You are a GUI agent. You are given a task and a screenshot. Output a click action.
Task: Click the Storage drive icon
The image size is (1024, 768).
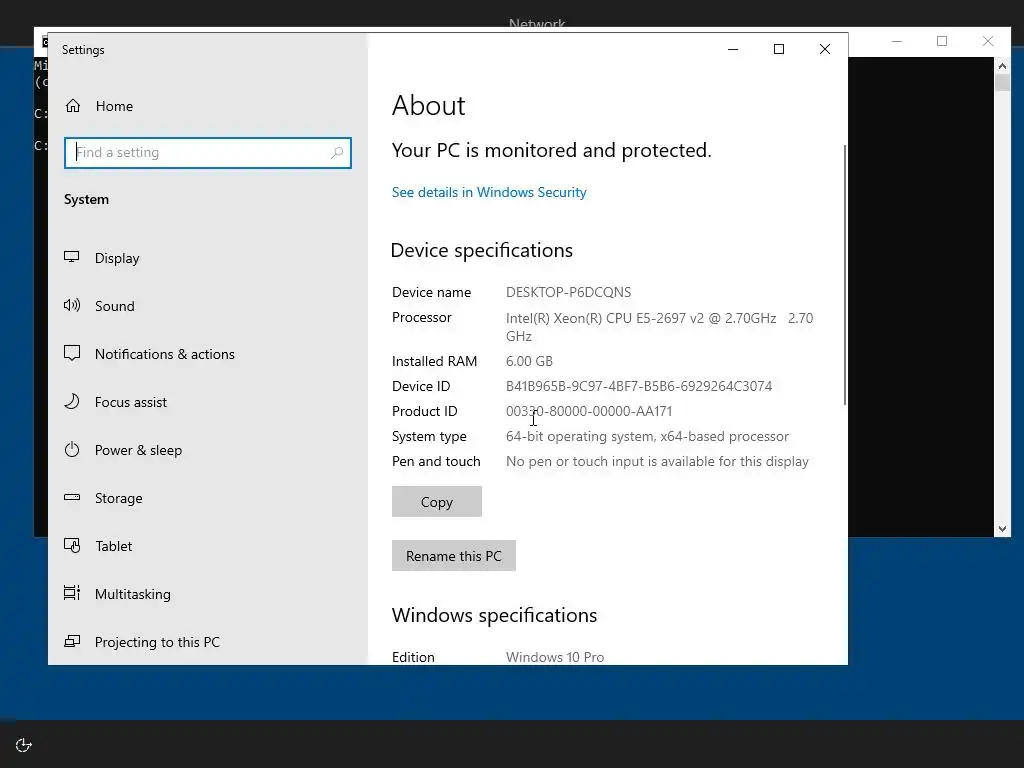[x=72, y=498]
